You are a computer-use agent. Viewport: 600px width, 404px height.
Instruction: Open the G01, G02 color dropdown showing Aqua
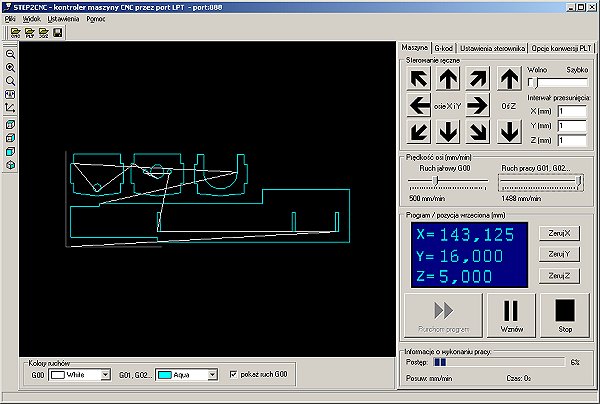212,375
